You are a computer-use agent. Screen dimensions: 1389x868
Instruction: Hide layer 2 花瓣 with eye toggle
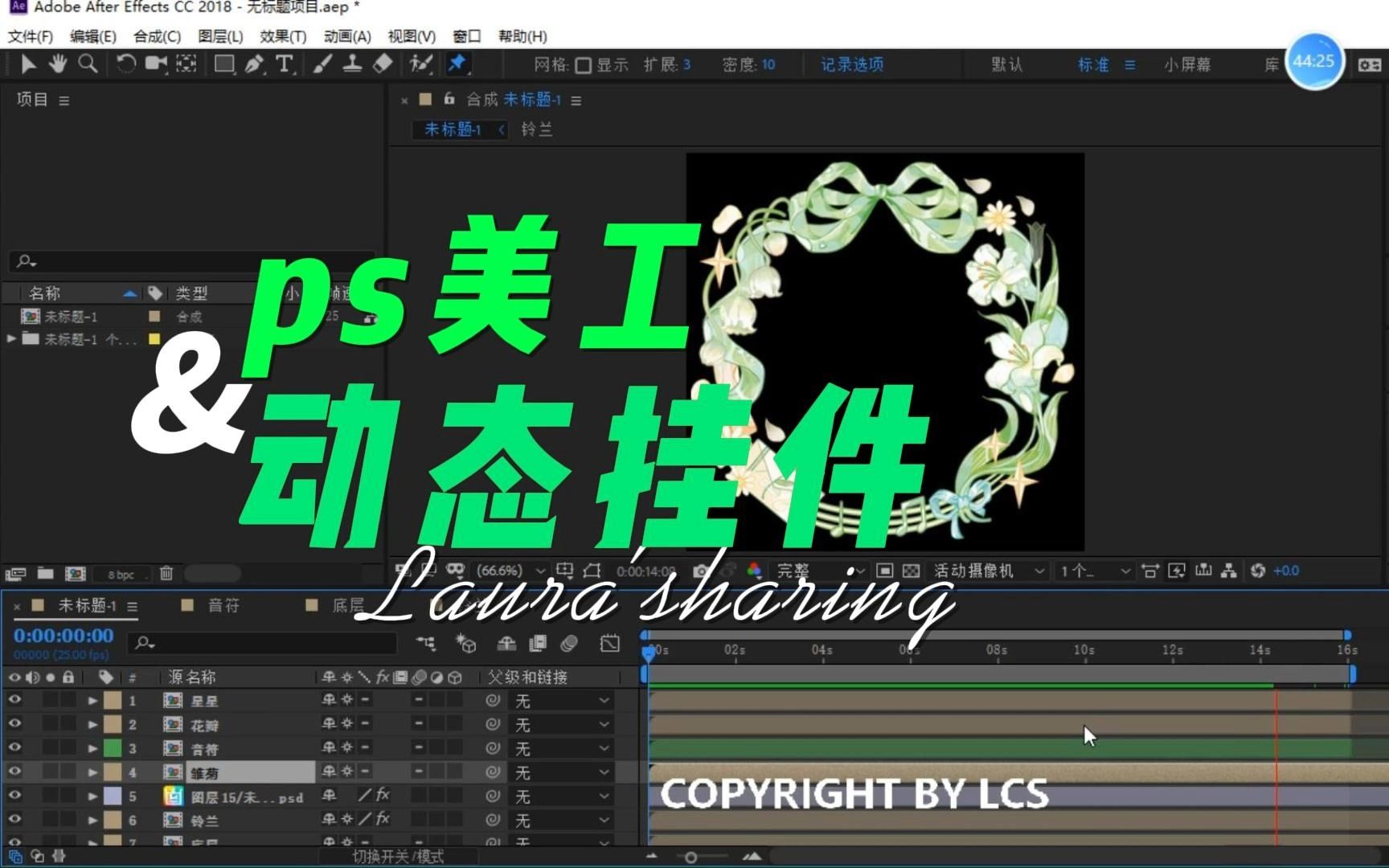(14, 724)
